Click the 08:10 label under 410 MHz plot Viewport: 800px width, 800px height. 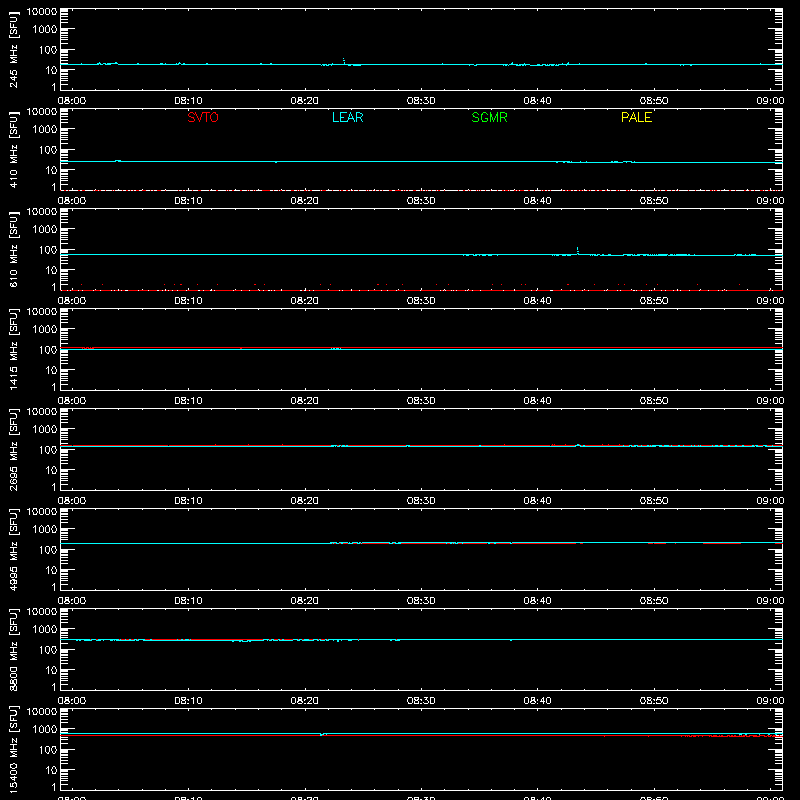pyautogui.click(x=188, y=201)
